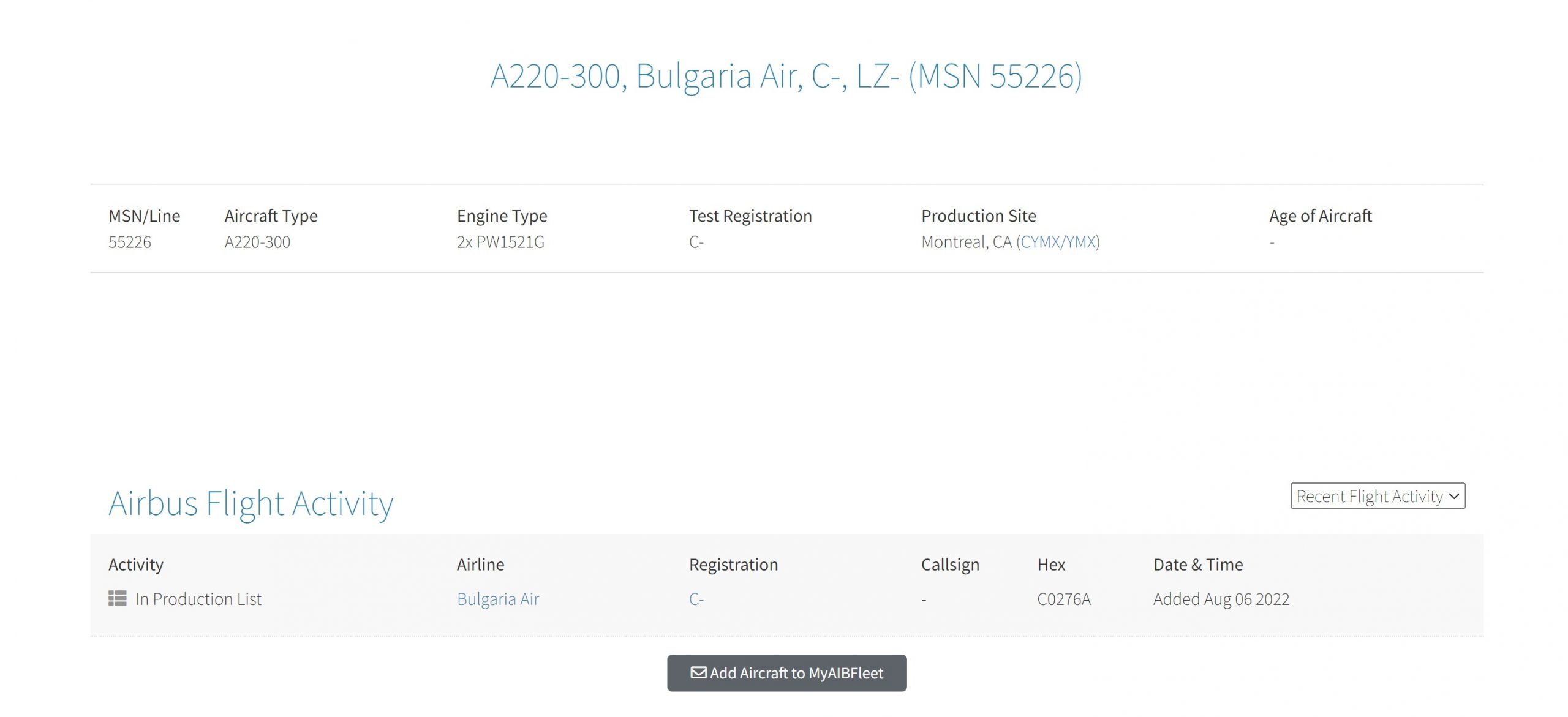Click the chevron arrow on the activity selector
Screen dimensions: 1568x717
coord(1454,496)
